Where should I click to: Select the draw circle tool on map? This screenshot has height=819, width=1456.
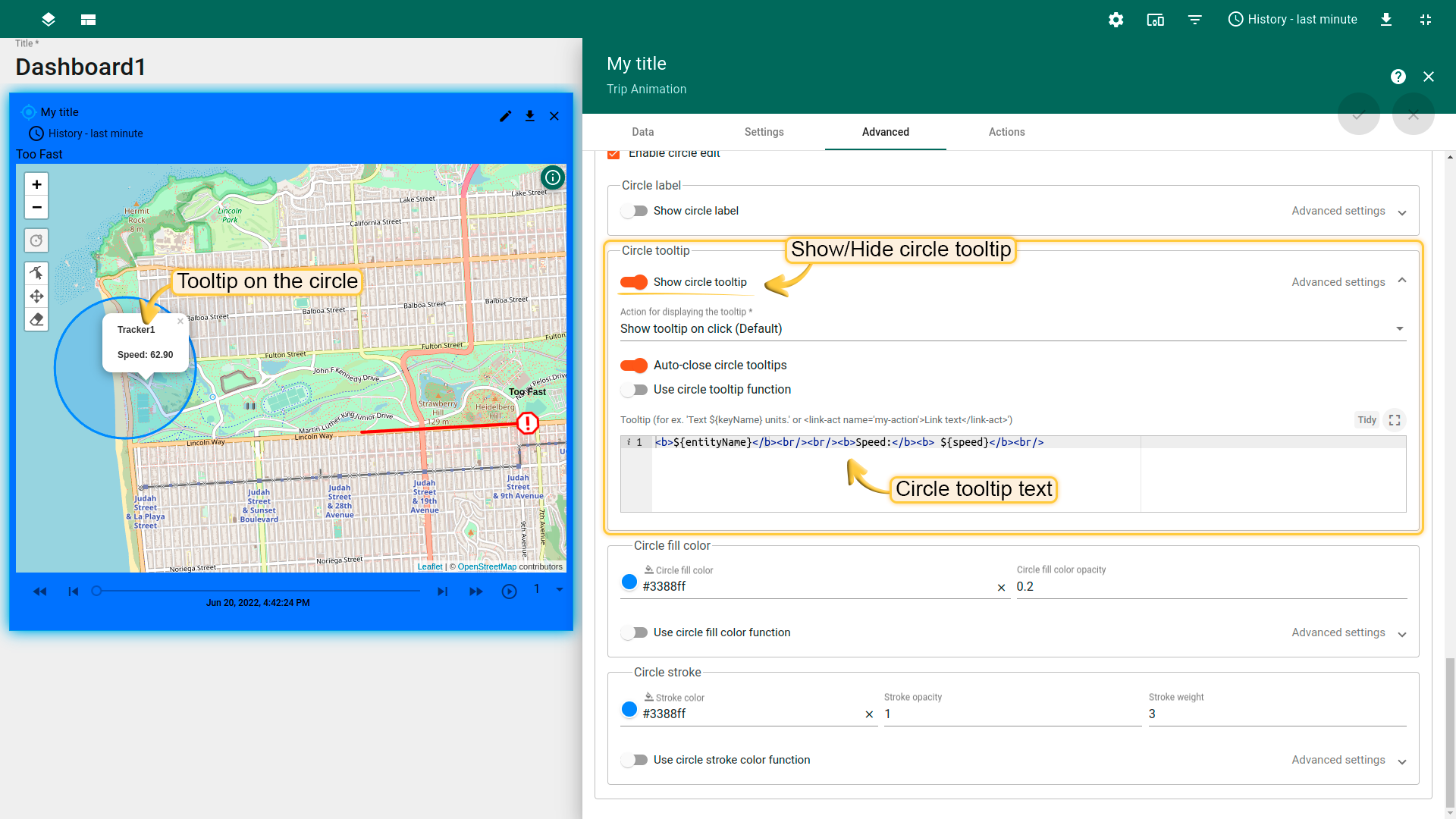pos(36,240)
